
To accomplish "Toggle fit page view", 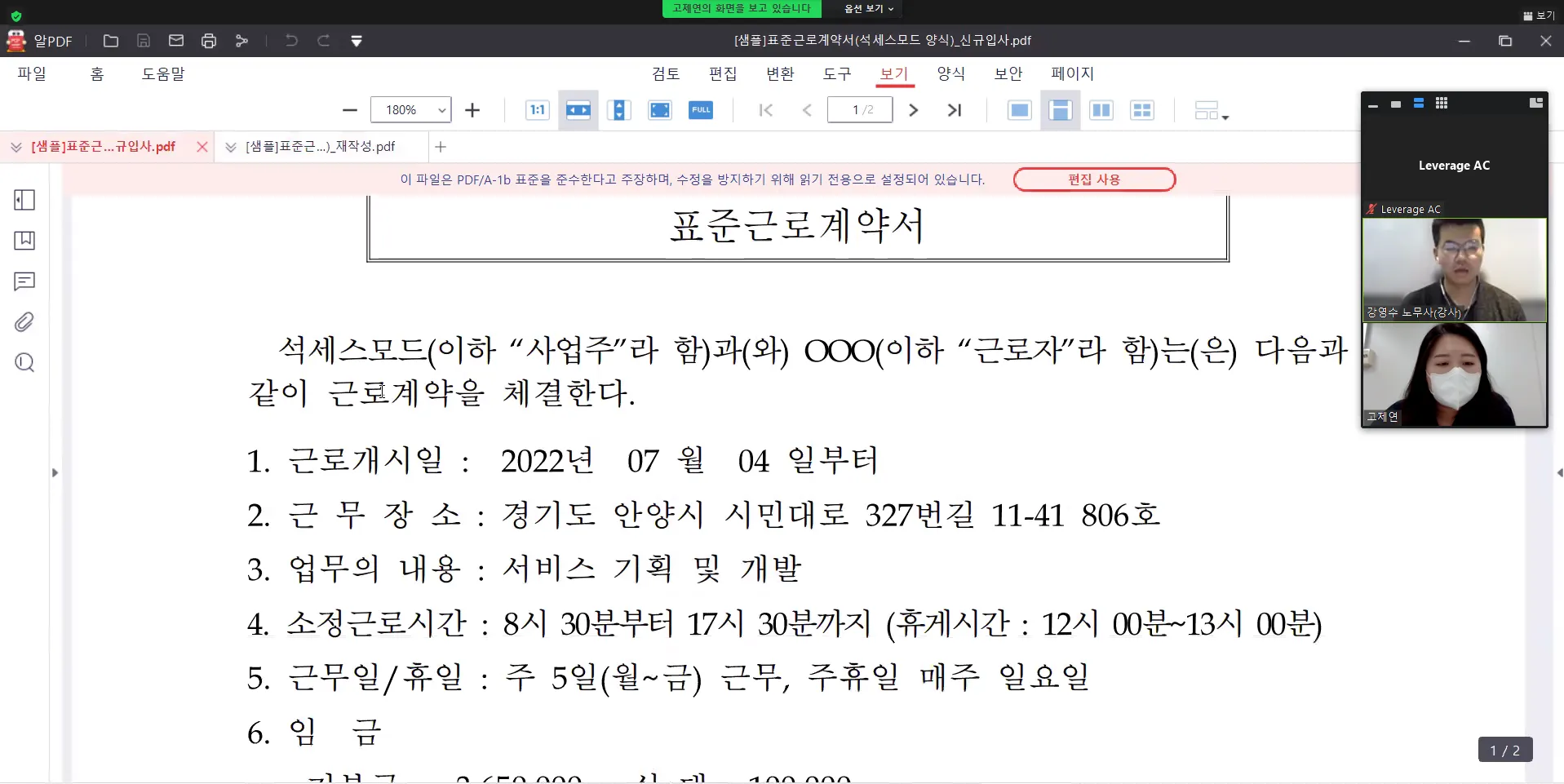I will pos(660,110).
